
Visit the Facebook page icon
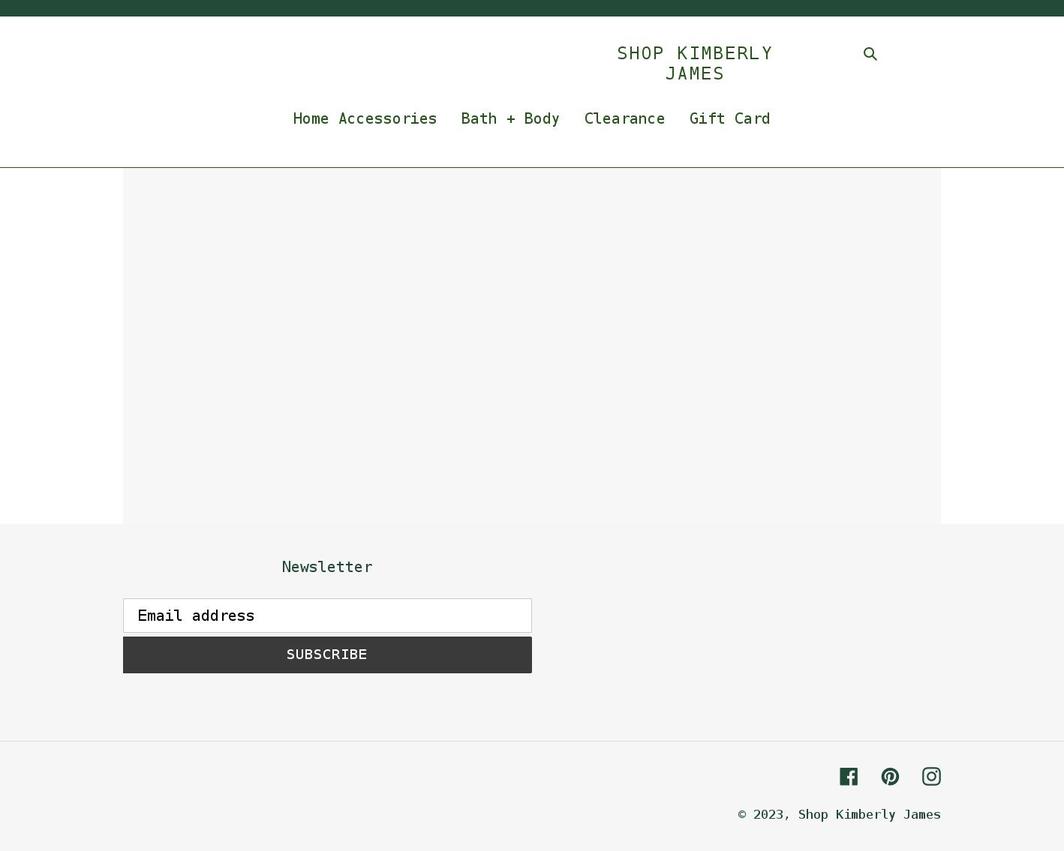pos(848,776)
